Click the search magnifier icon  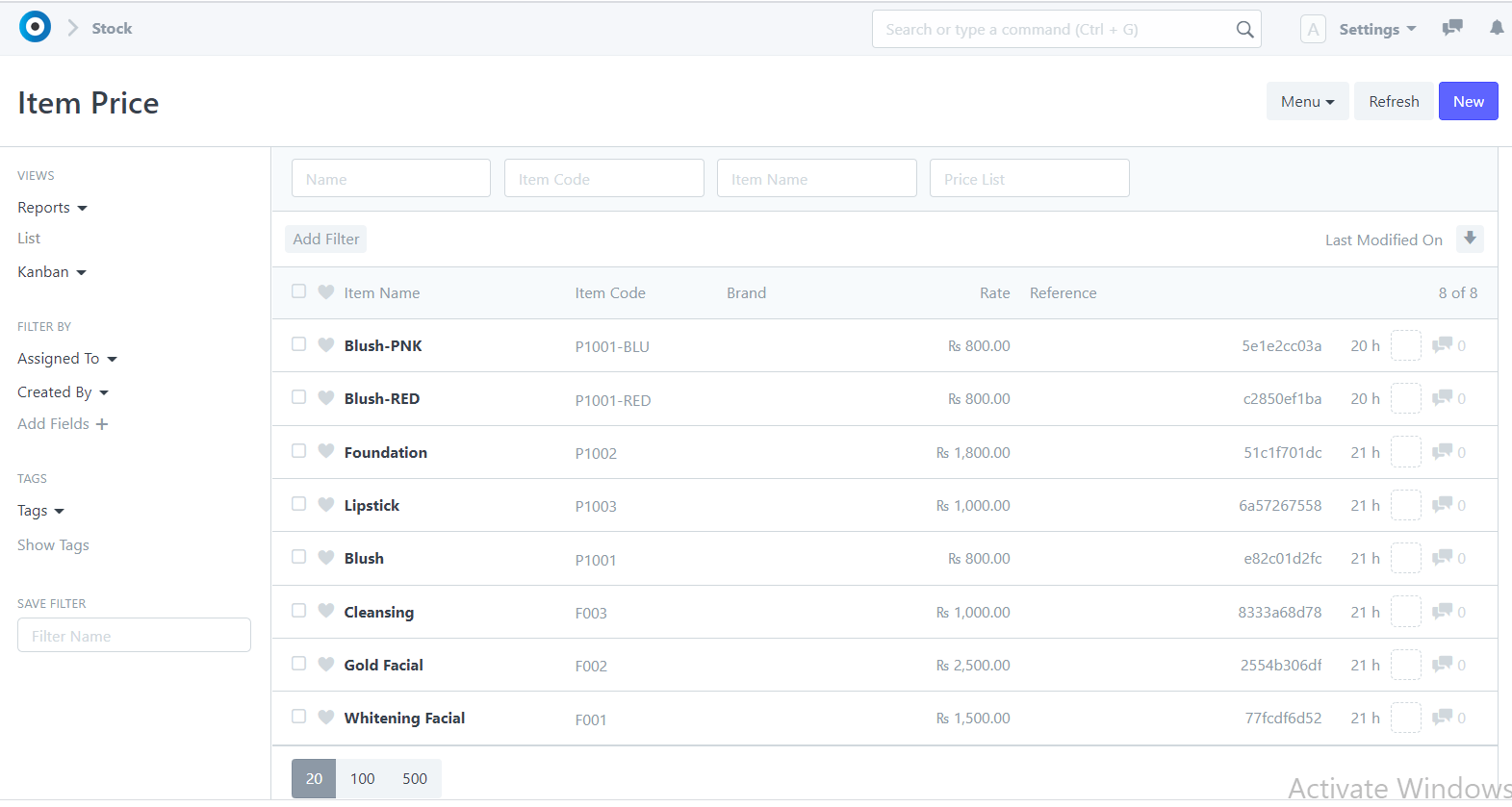pos(1244,30)
